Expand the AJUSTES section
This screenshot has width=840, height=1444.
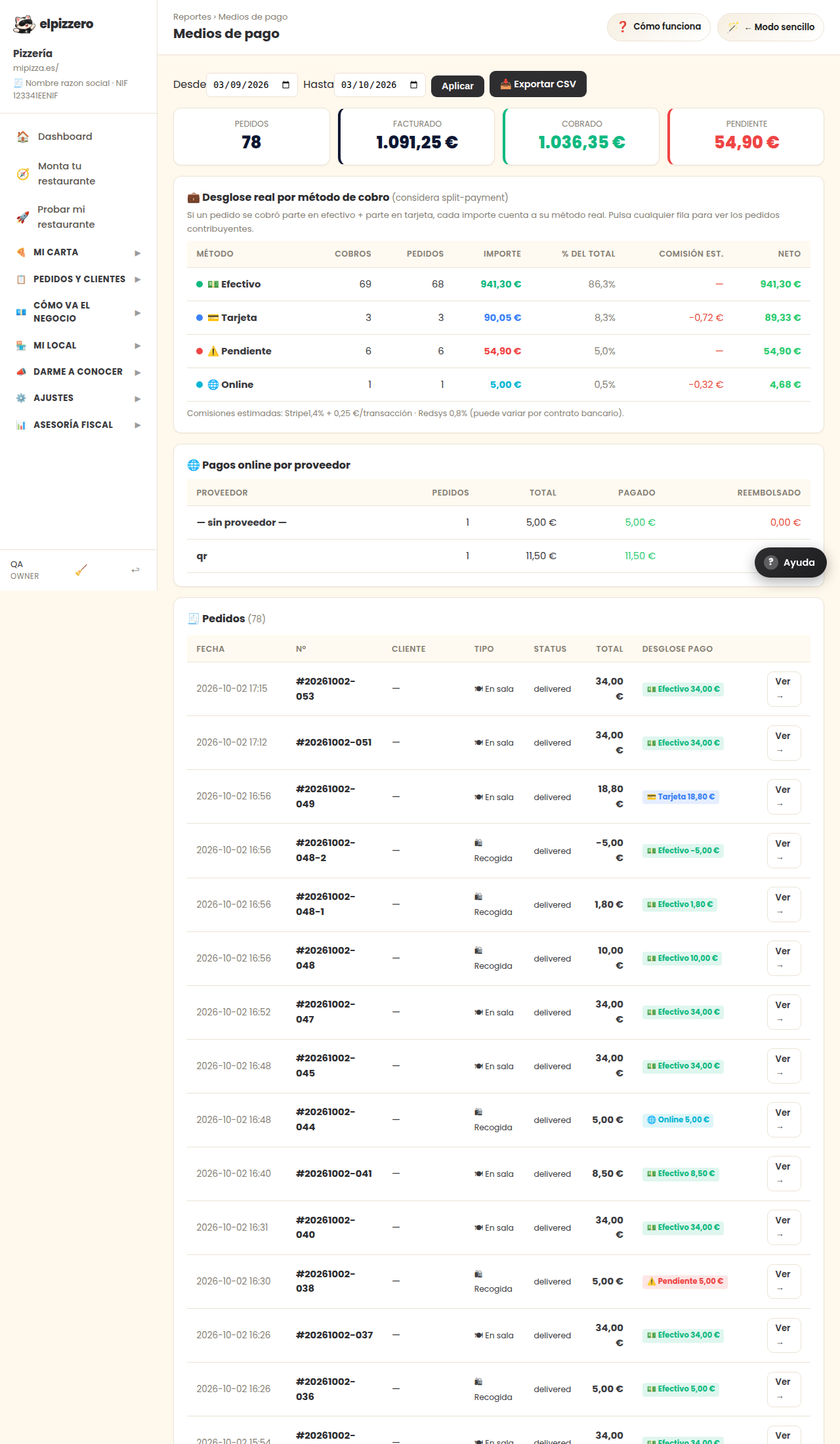pos(79,398)
